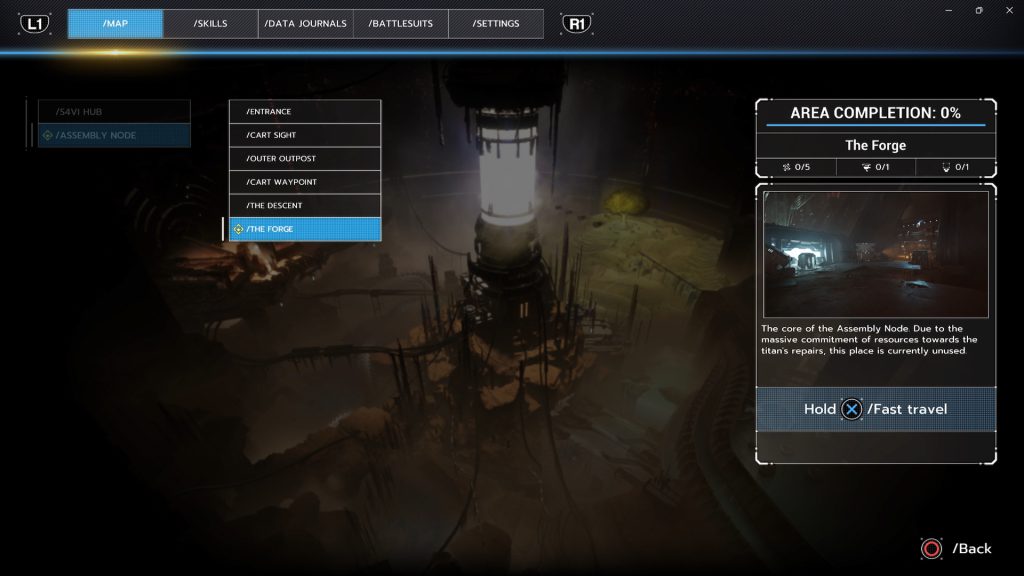Pick the /Cart Waypoint location
The width and height of the screenshot is (1024, 576).
click(305, 182)
